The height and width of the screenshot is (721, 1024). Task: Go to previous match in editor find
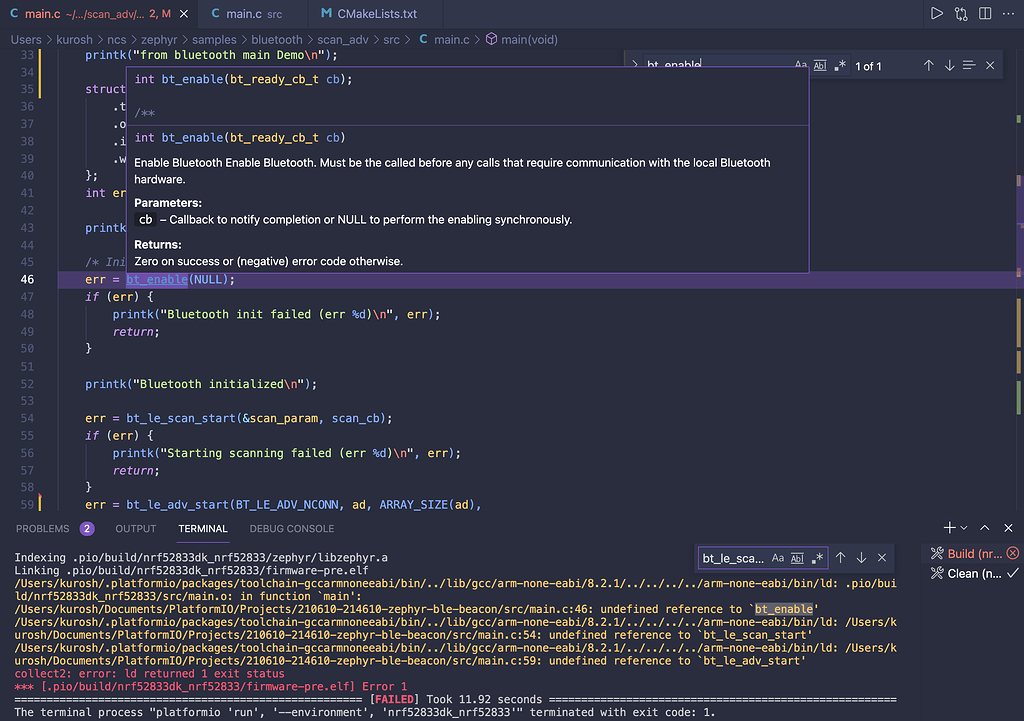pos(928,65)
